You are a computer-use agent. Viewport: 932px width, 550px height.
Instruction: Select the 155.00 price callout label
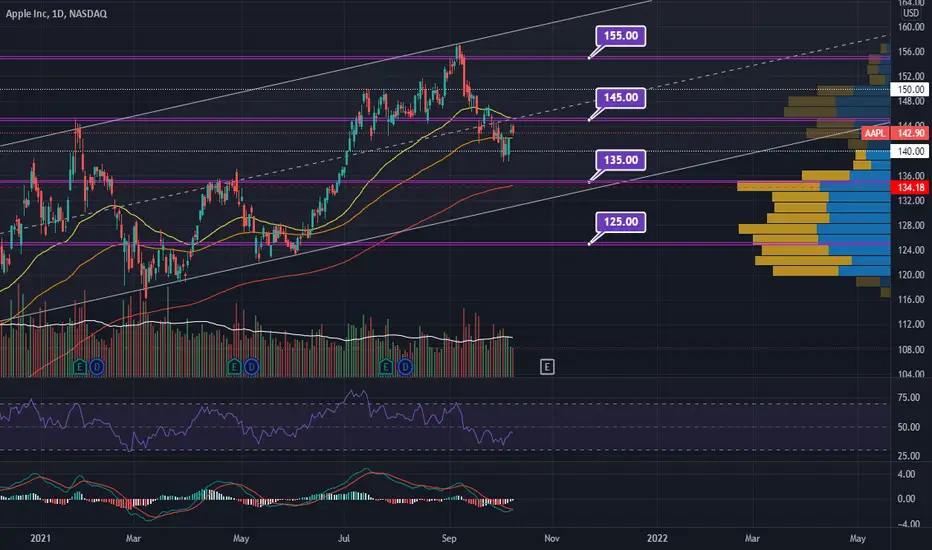(x=621, y=36)
